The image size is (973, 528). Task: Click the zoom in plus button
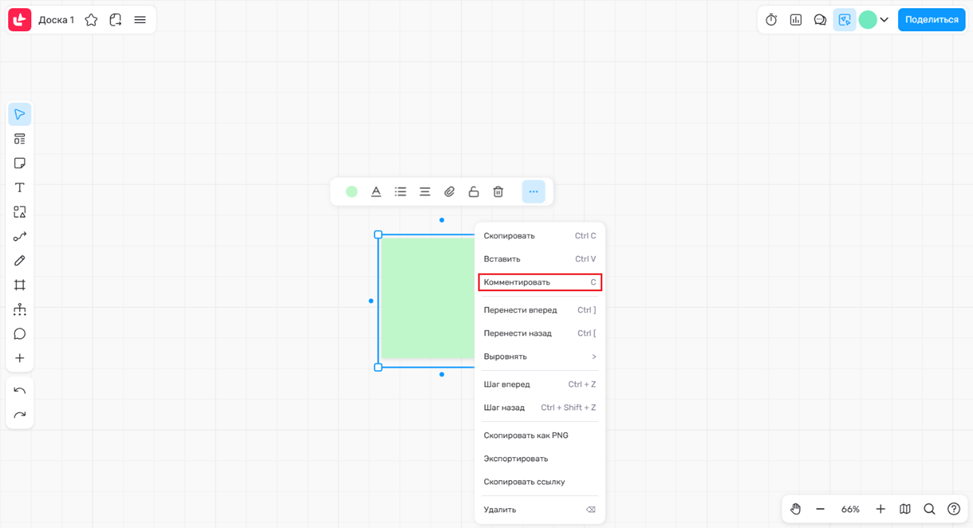pos(880,509)
